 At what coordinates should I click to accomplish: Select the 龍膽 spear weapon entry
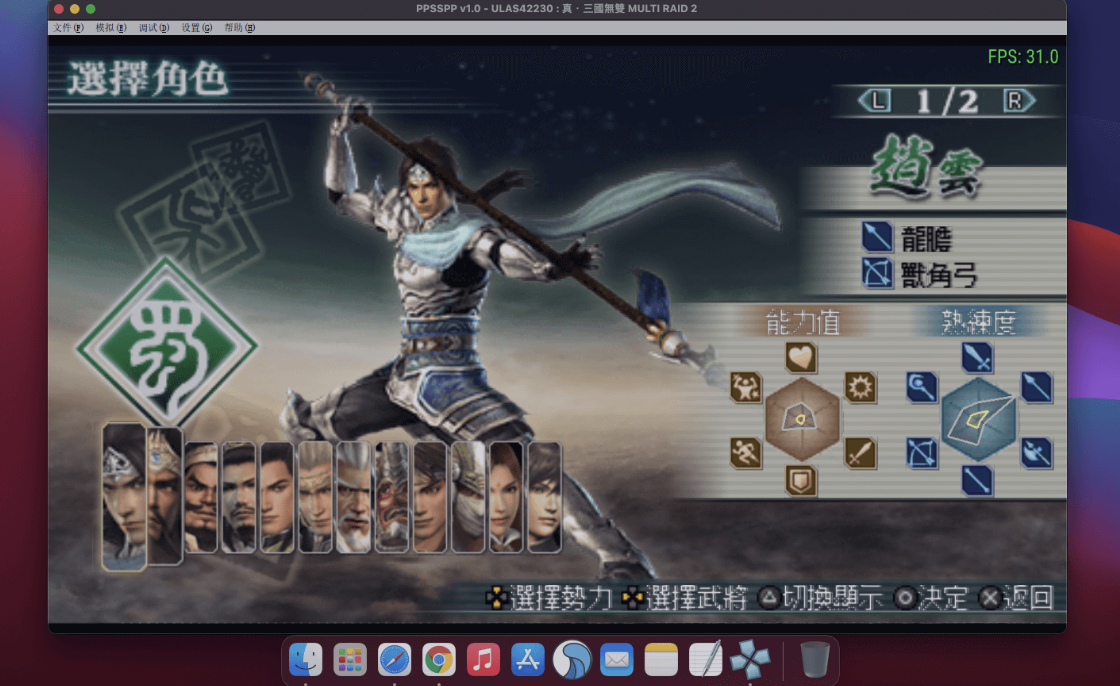[x=909, y=237]
